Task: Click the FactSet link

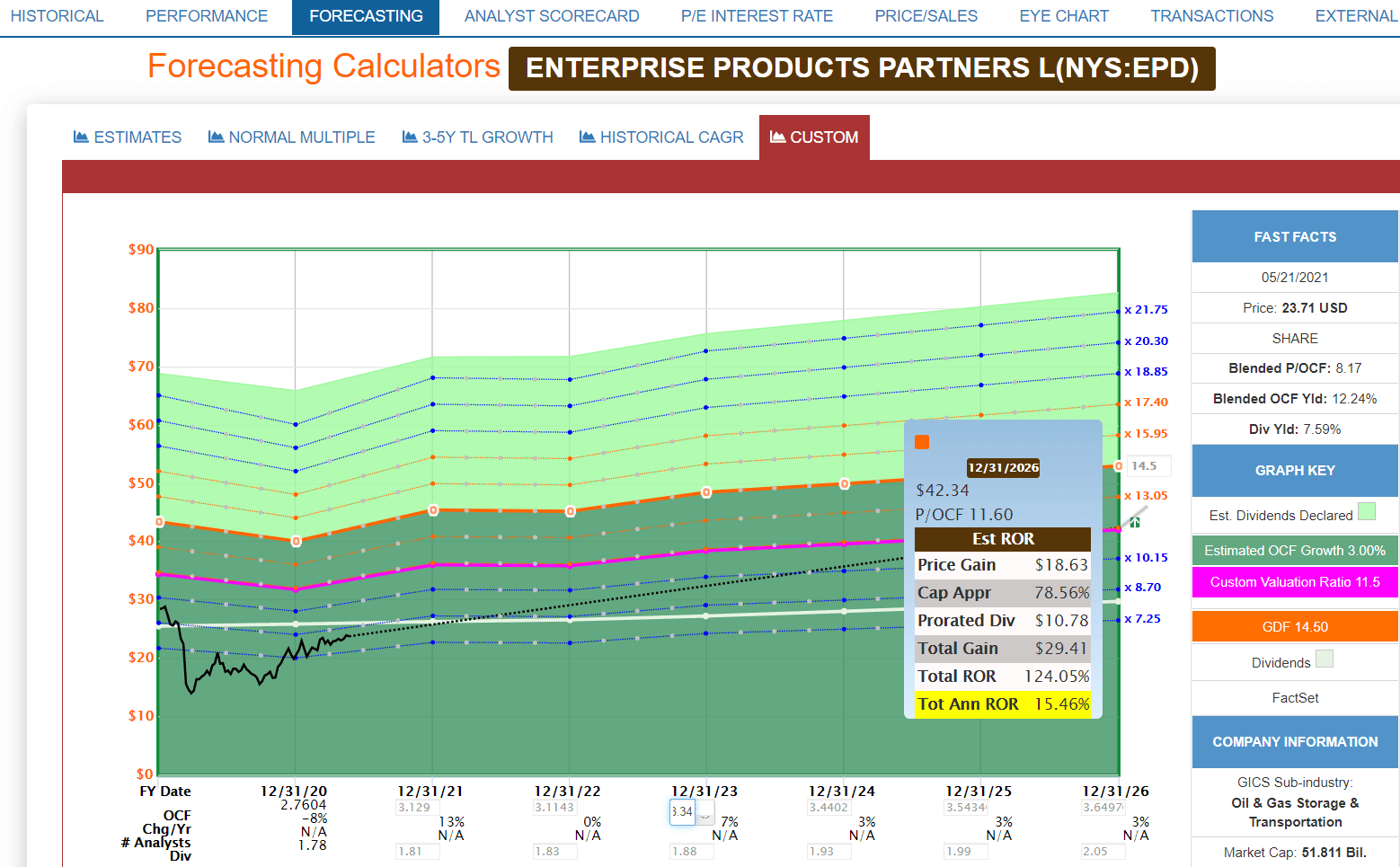Action: click(x=1295, y=698)
